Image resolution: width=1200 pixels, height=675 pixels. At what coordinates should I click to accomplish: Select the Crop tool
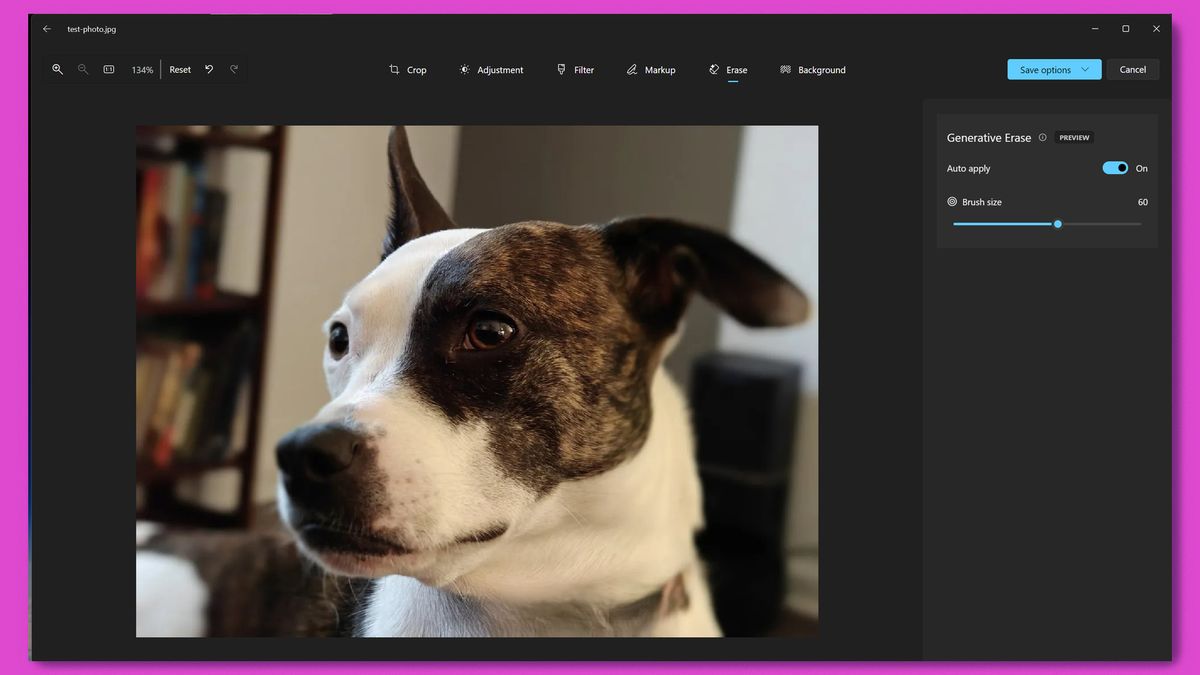click(x=408, y=69)
